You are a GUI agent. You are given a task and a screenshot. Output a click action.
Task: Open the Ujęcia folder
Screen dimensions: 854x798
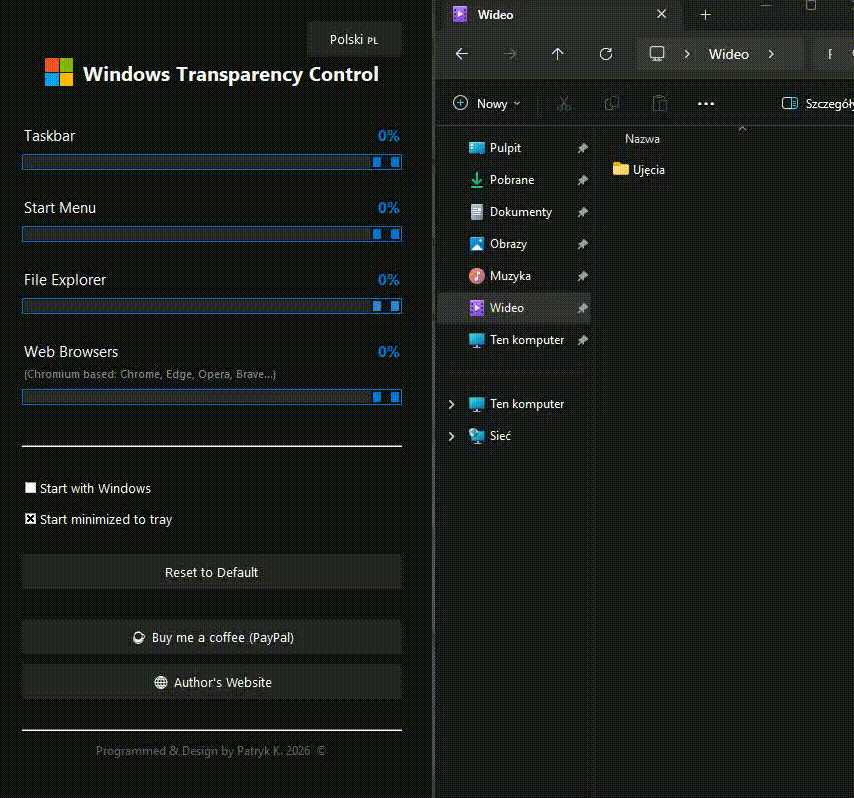click(x=646, y=169)
